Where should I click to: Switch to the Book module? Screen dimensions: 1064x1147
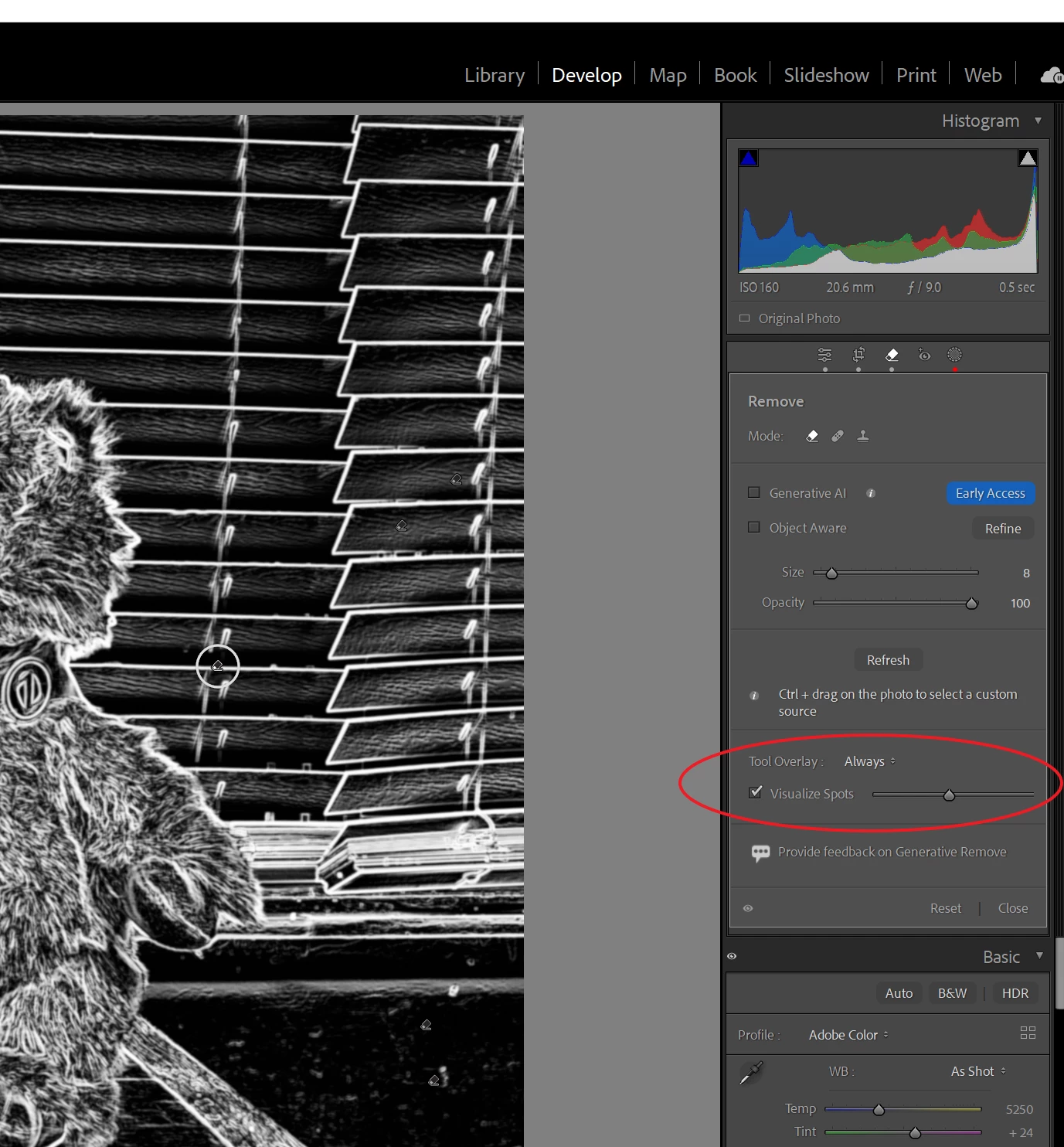735,75
